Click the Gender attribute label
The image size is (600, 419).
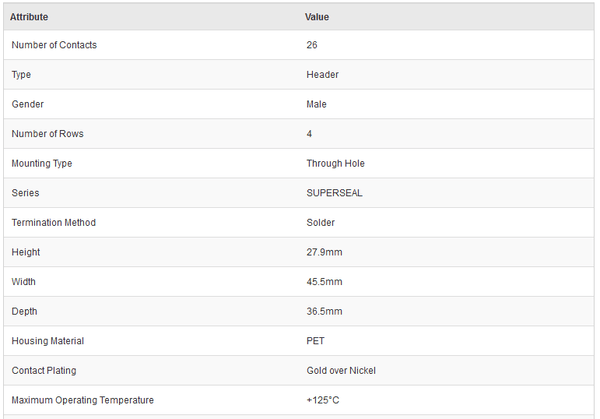tap(28, 104)
